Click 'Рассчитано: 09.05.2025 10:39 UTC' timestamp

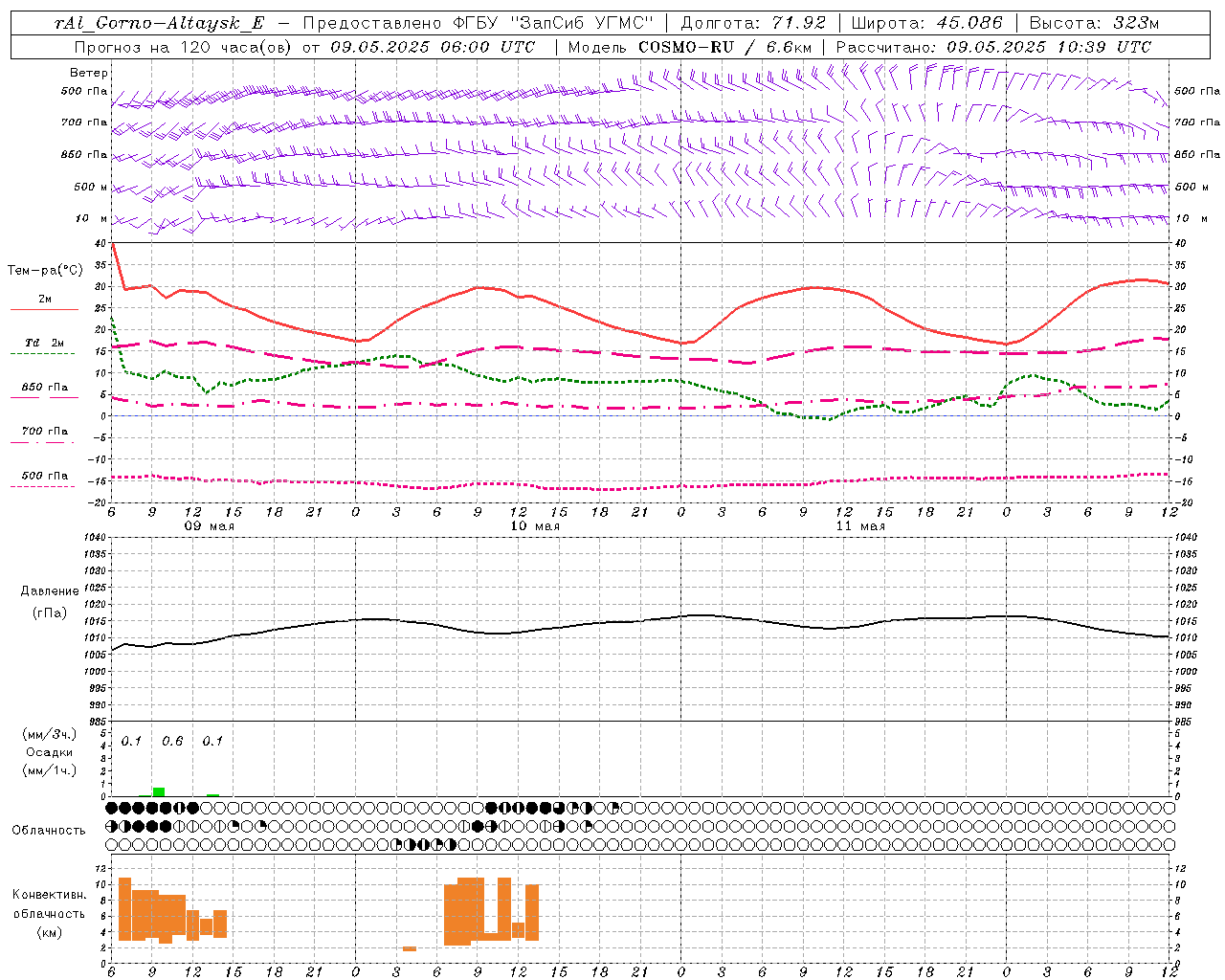(993, 47)
